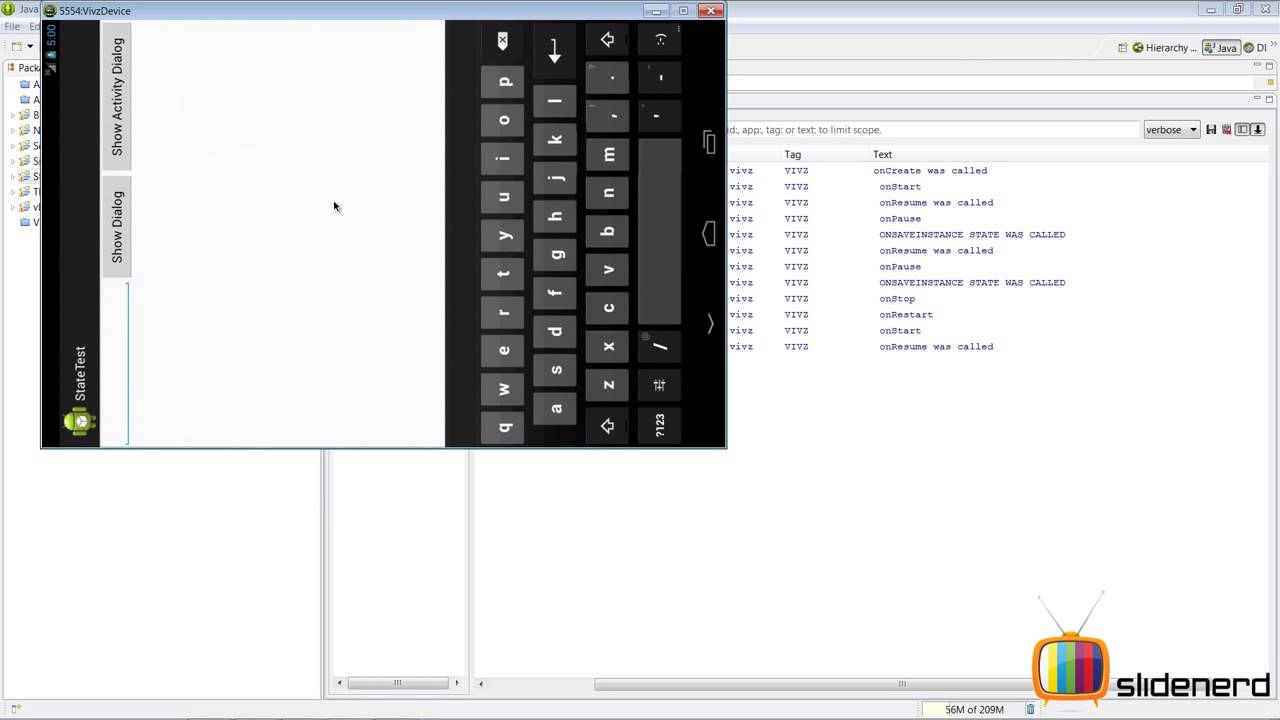Run garbage collector trash icon
This screenshot has width=1280, height=720.
(x=1030, y=710)
